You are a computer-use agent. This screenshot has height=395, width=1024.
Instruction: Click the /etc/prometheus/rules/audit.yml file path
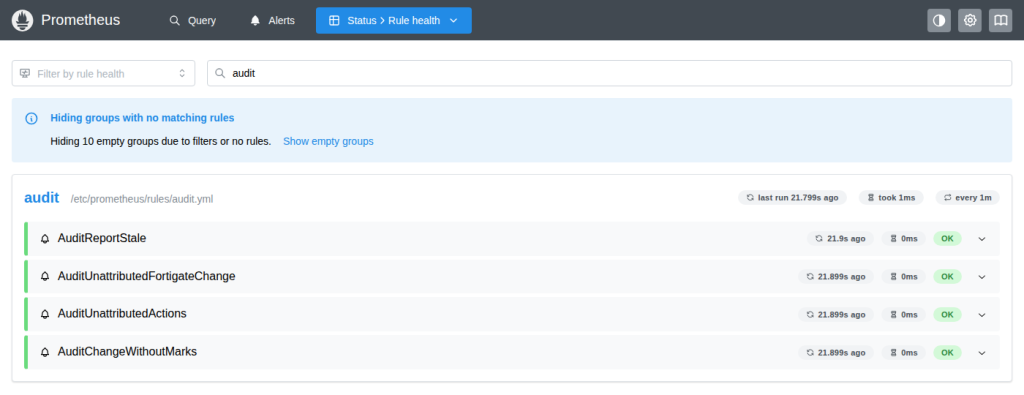click(x=142, y=199)
